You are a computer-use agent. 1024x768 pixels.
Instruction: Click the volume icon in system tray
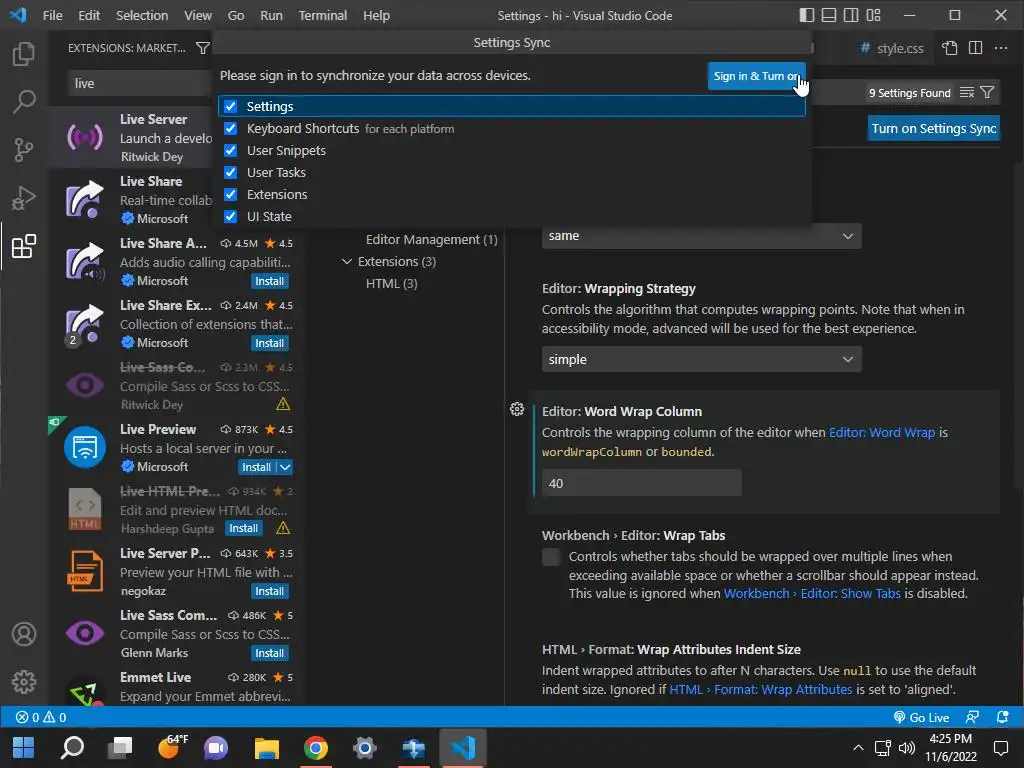click(906, 748)
